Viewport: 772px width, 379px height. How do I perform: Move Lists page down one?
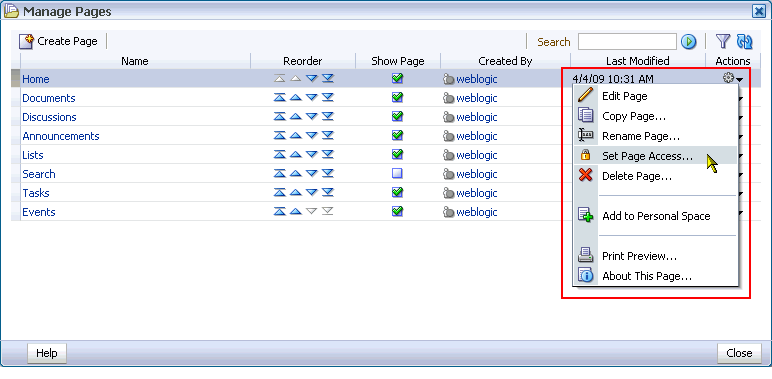[312, 155]
